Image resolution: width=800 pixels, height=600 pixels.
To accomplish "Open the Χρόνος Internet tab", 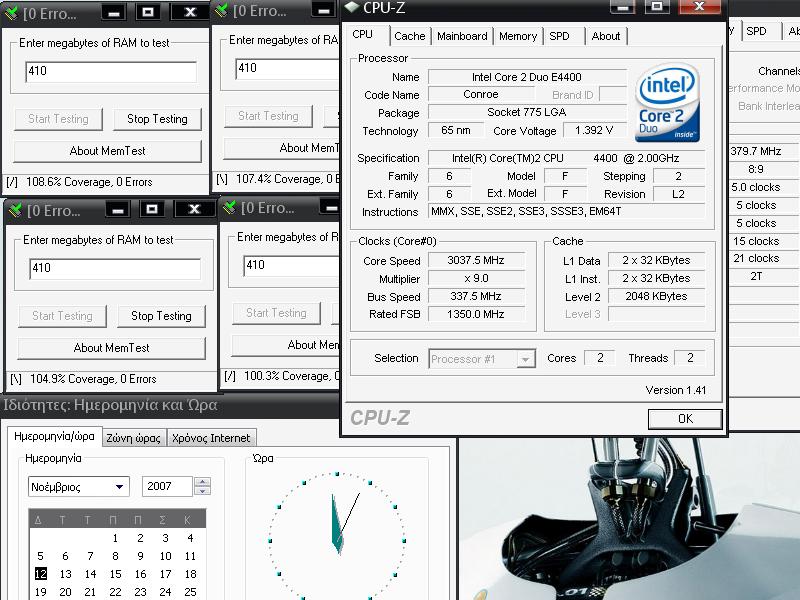I will pyautogui.click(x=211, y=438).
